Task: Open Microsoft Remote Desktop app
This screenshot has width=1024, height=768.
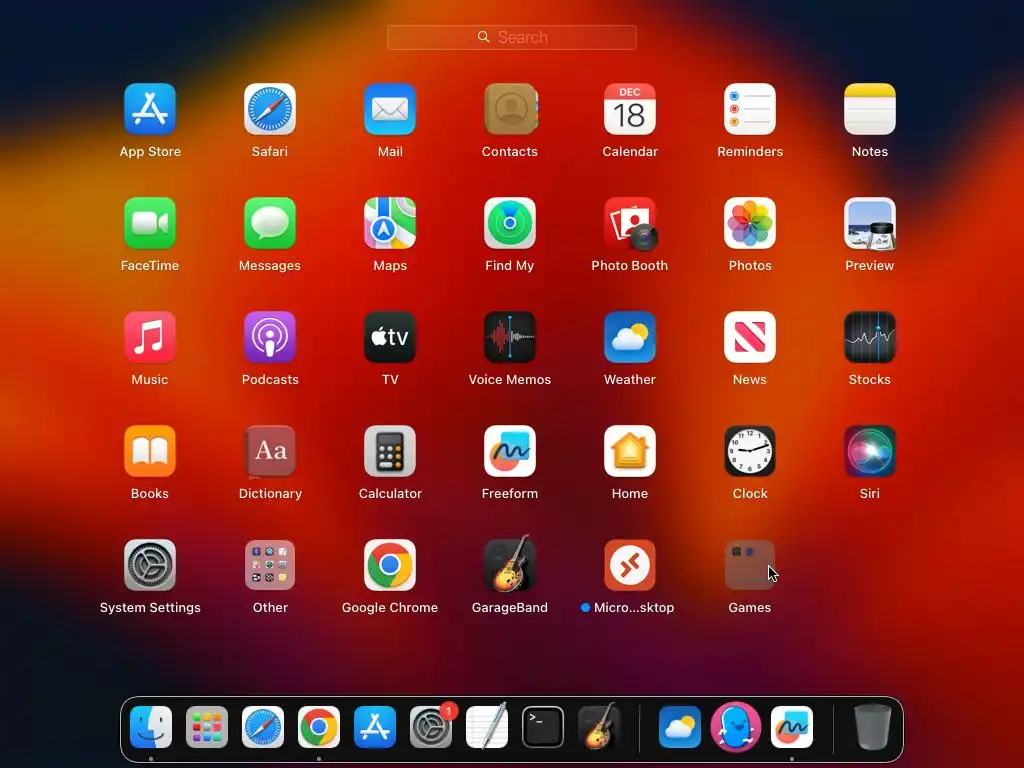Action: tap(630, 565)
